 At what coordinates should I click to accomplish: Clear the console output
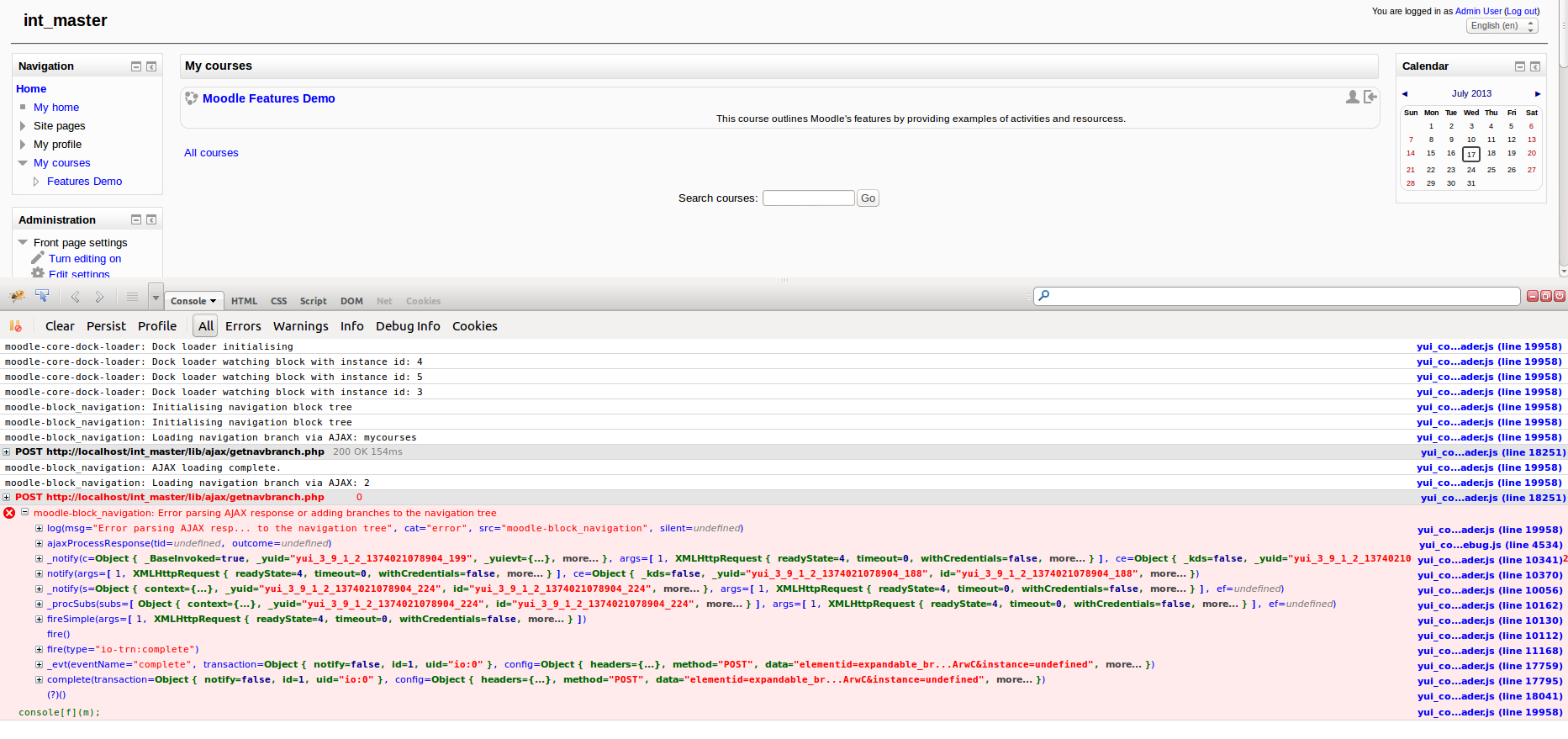click(60, 326)
